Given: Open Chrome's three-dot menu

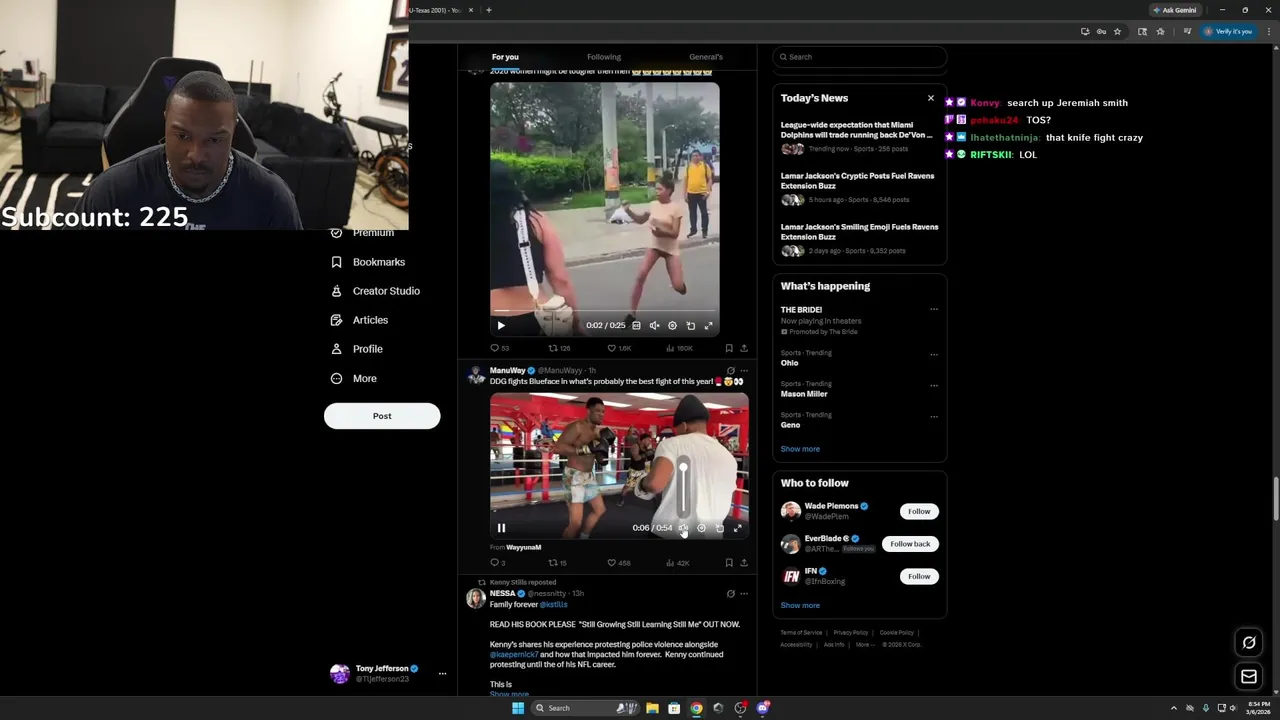Looking at the screenshot, I should [x=1271, y=31].
